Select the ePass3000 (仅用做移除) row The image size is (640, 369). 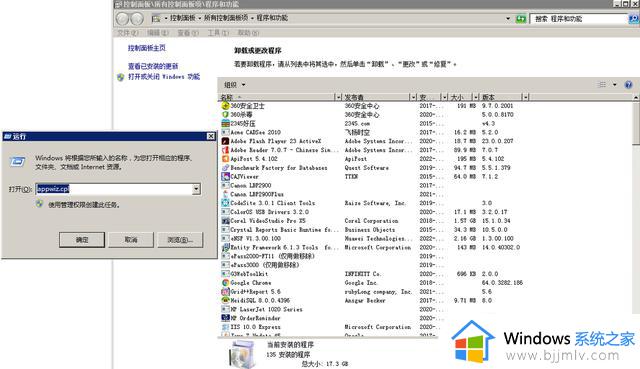point(374,265)
